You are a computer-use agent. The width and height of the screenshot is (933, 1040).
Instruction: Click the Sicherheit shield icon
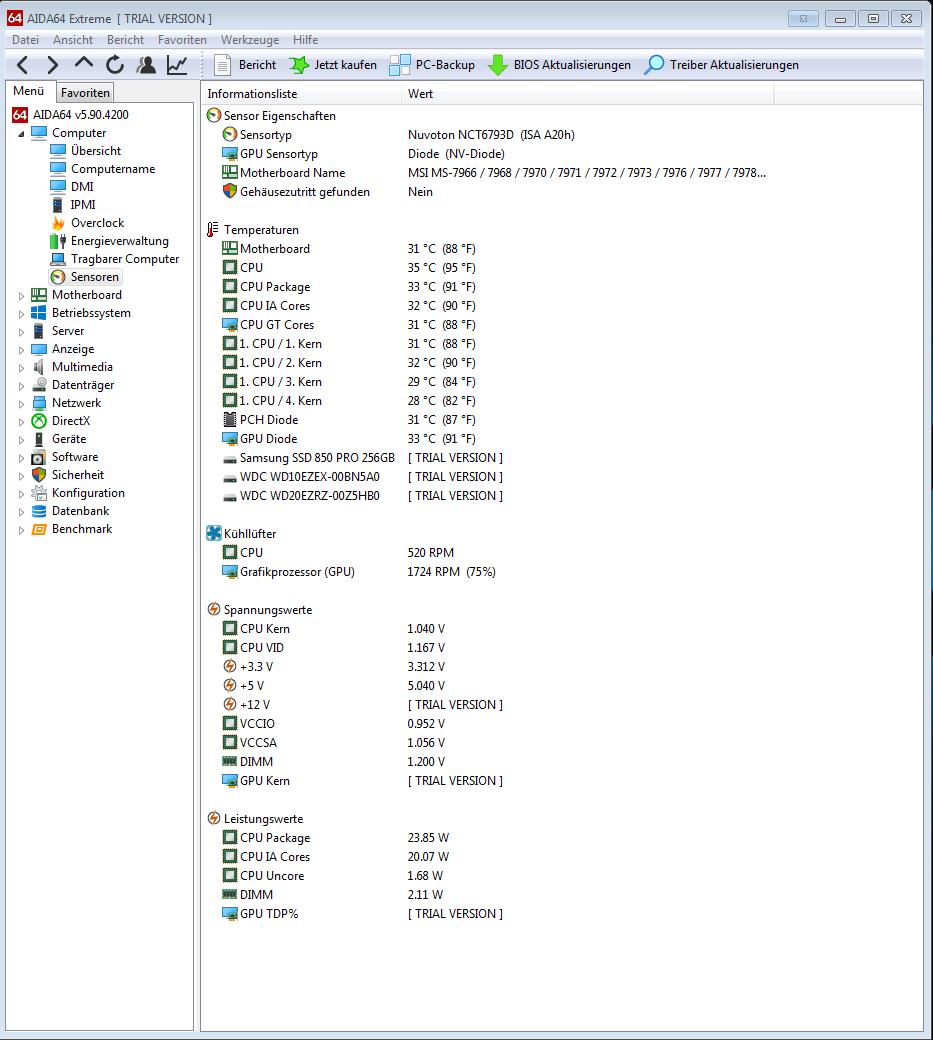coord(39,475)
